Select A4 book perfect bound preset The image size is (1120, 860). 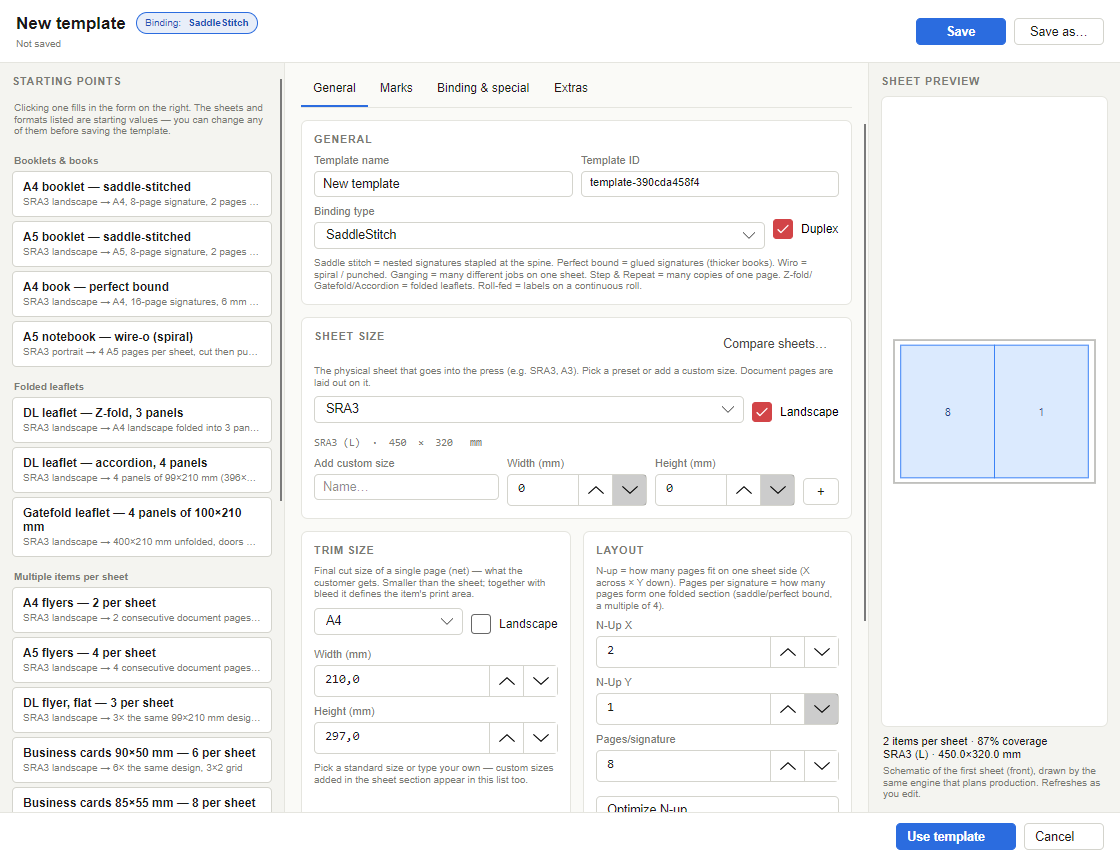[x=142, y=294]
